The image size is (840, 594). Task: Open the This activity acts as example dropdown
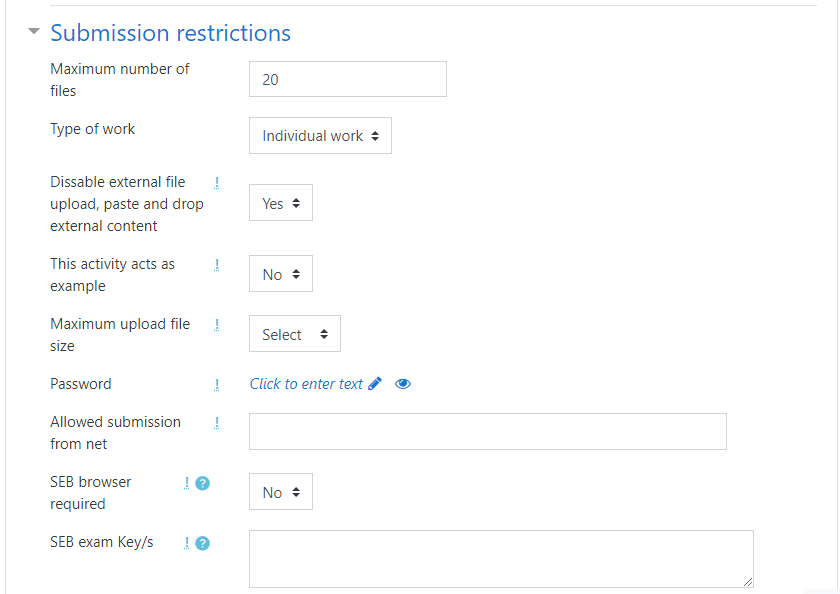click(x=280, y=273)
